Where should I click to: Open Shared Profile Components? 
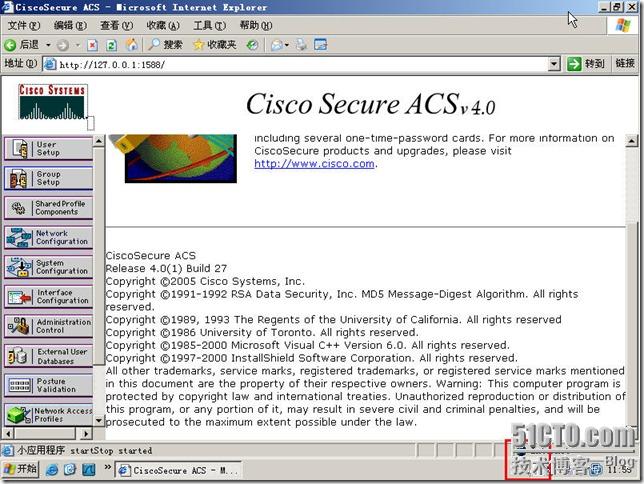click(x=48, y=208)
